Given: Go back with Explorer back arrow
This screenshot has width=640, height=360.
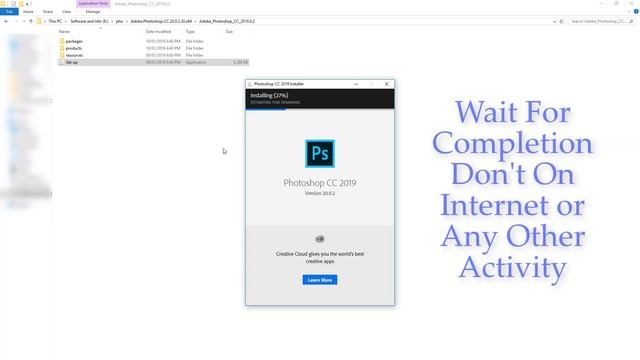Looking at the screenshot, I should coord(6,21).
